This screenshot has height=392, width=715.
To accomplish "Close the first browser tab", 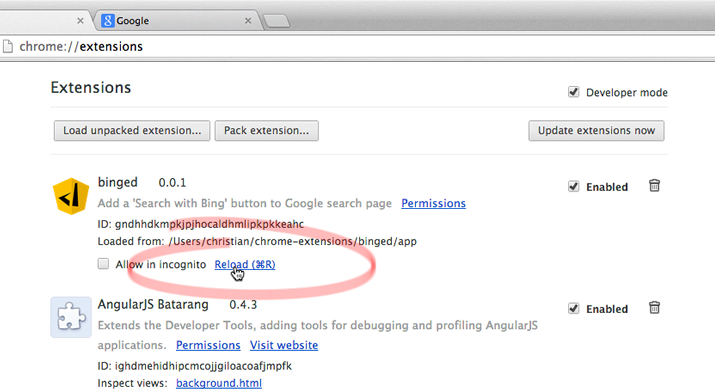I will tap(80, 21).
